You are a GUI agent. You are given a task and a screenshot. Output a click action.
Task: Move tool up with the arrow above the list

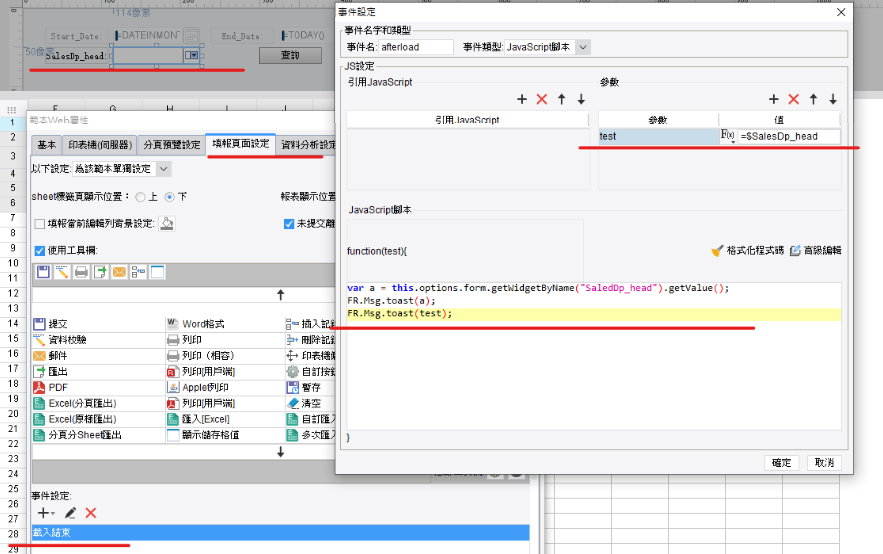[280, 294]
